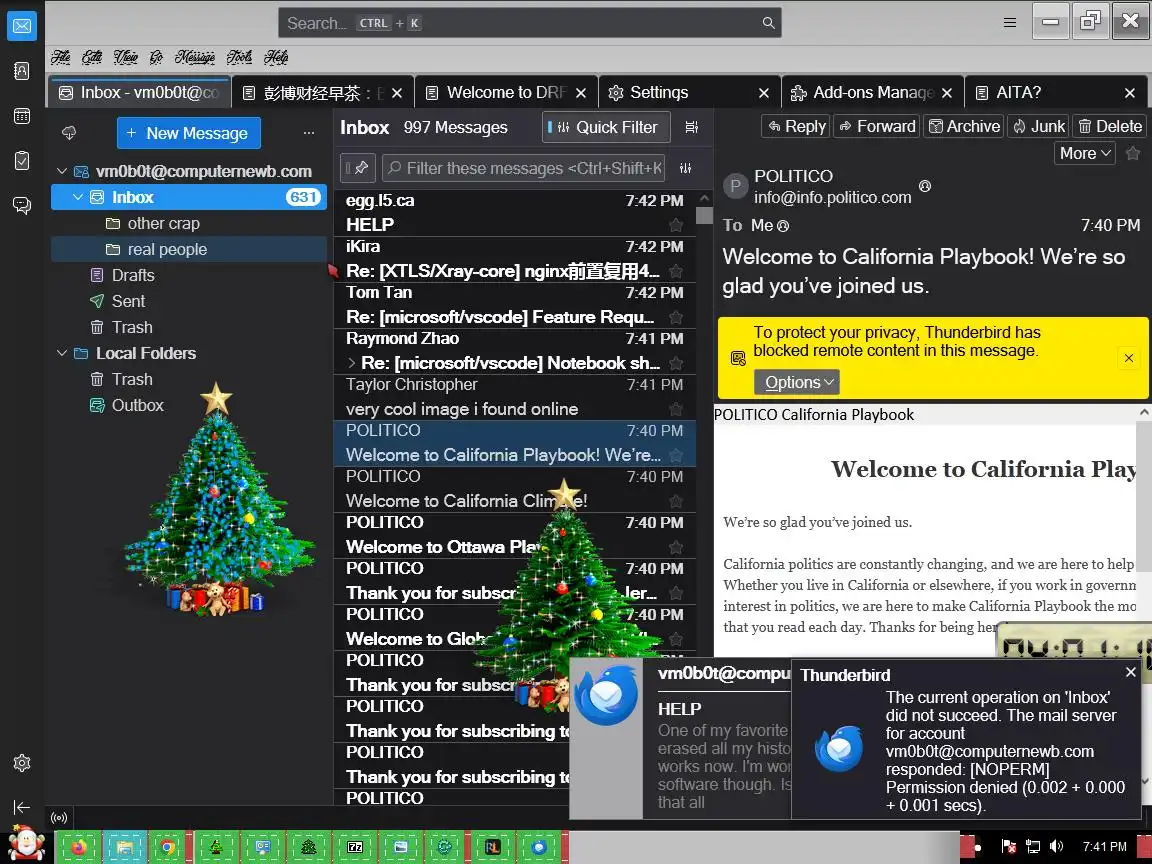Delete the current message

[x=1109, y=126]
